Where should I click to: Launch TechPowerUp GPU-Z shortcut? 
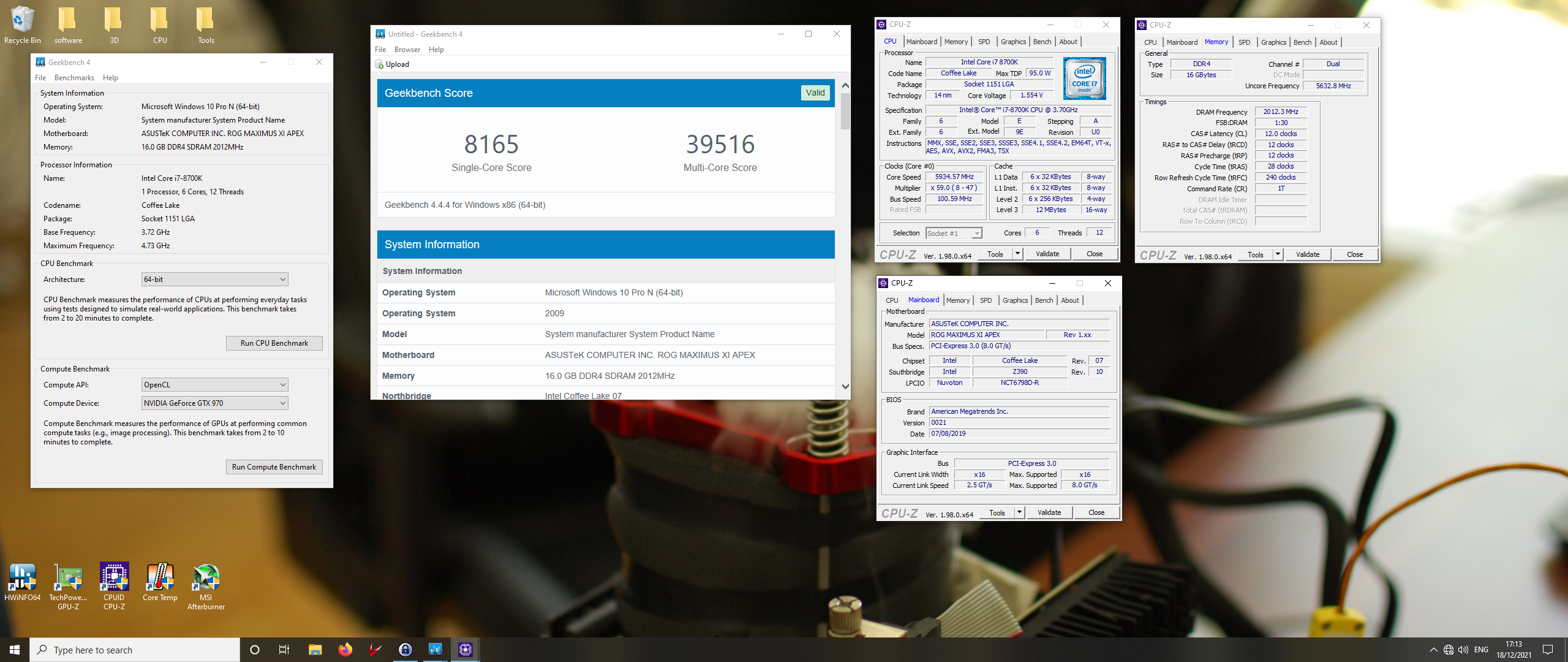click(x=68, y=587)
